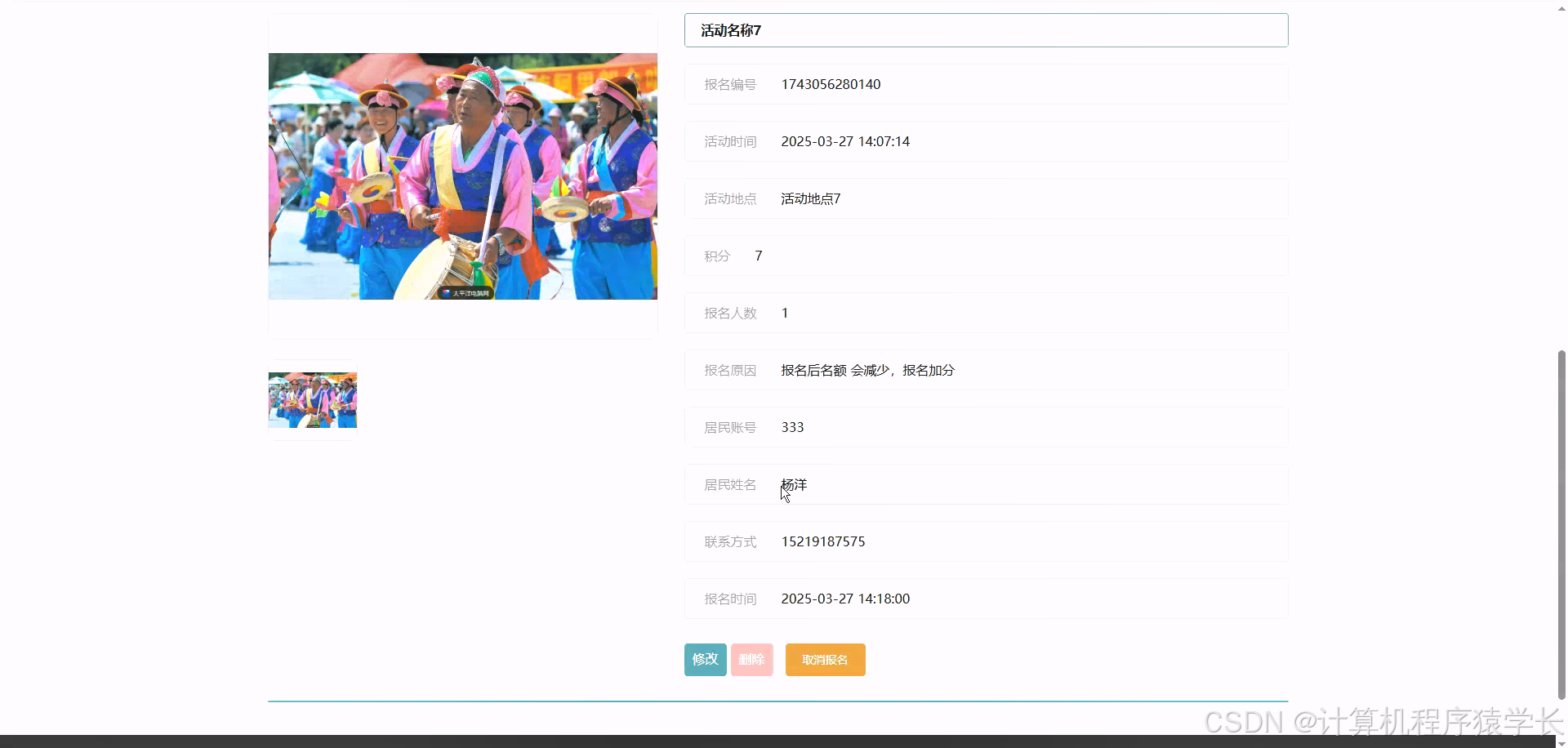Click the 报名时间 value 2025-03-27 14:18:00
1568x748 pixels.
[x=845, y=599]
